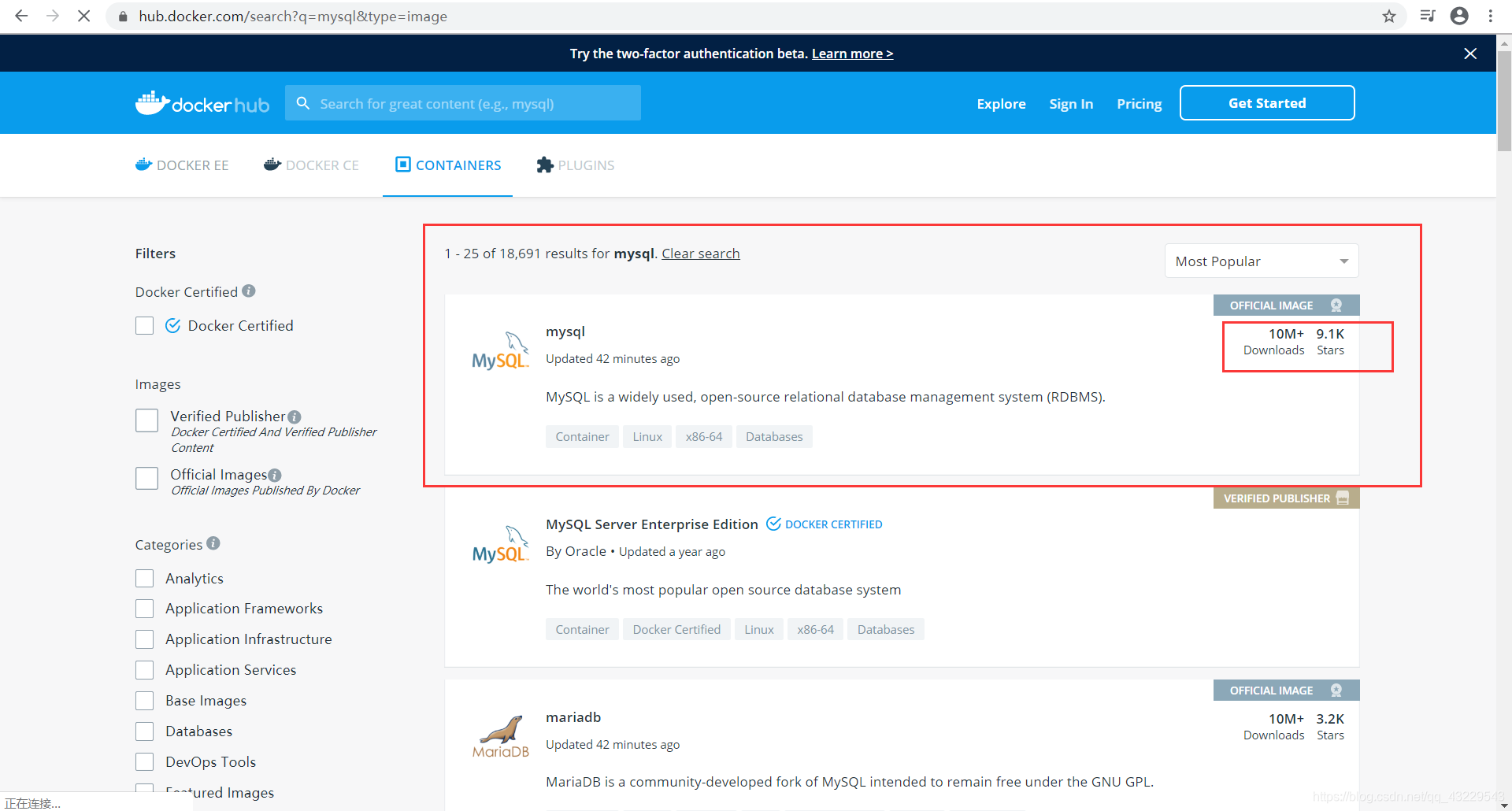Click Docker Certified tag on Enterprise card

point(676,630)
